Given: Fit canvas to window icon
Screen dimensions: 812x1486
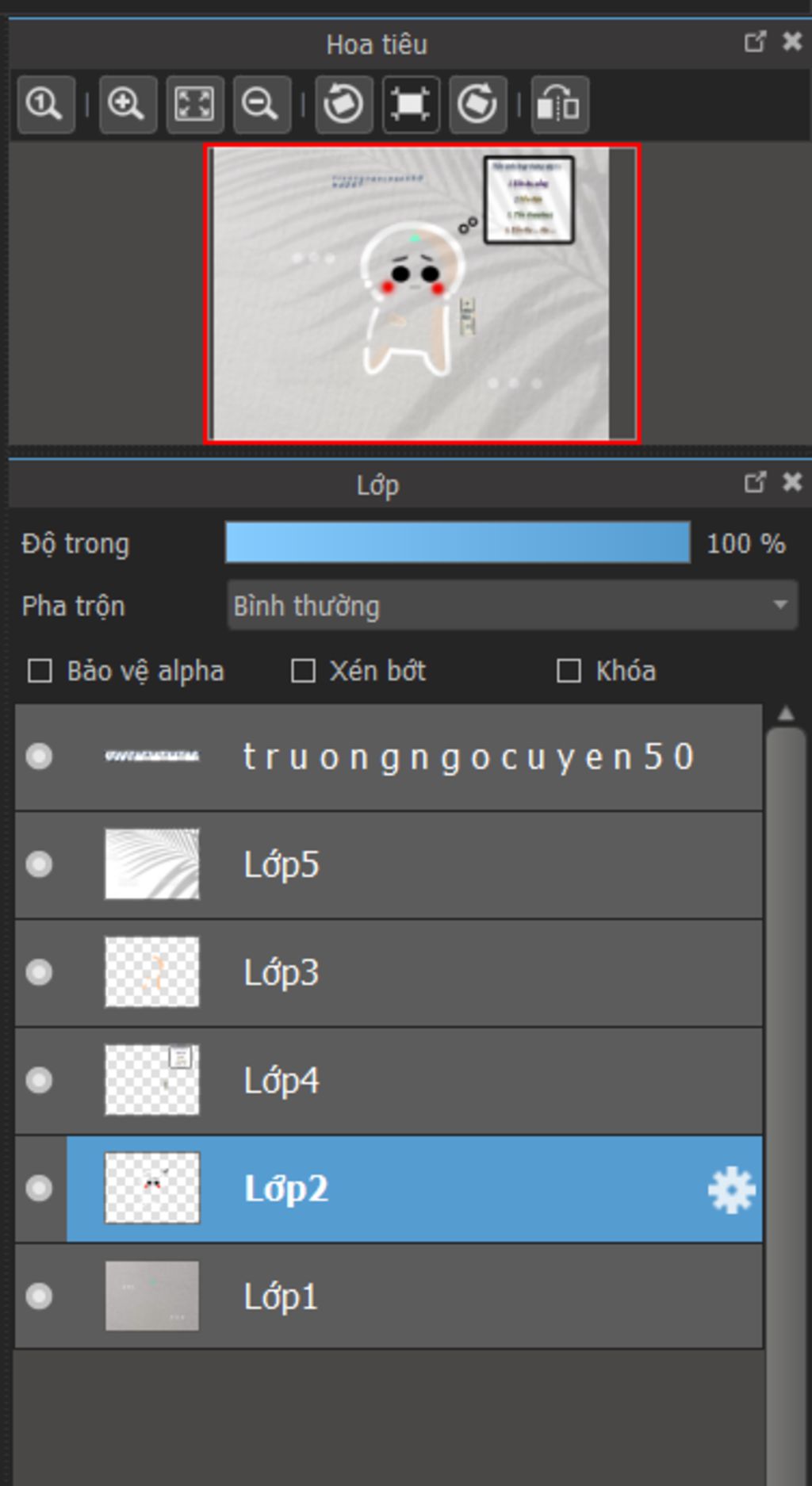Looking at the screenshot, I should tap(194, 104).
